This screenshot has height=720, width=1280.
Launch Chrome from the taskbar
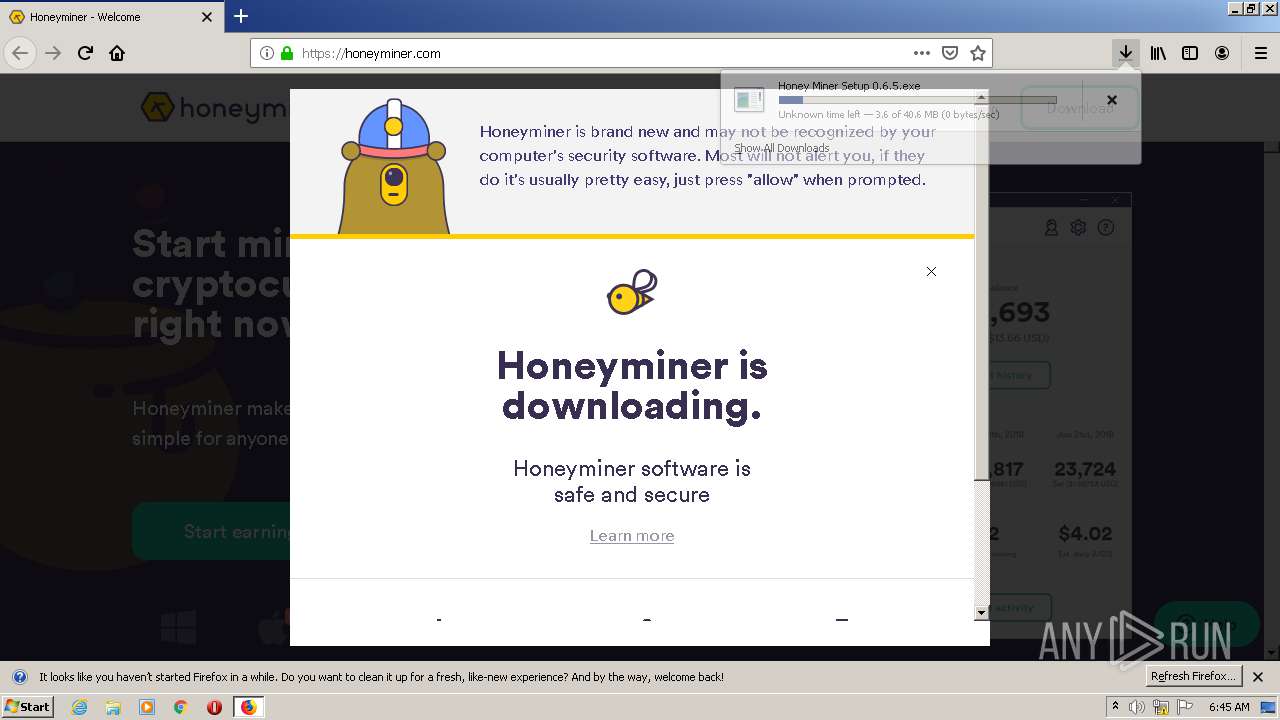pos(180,707)
